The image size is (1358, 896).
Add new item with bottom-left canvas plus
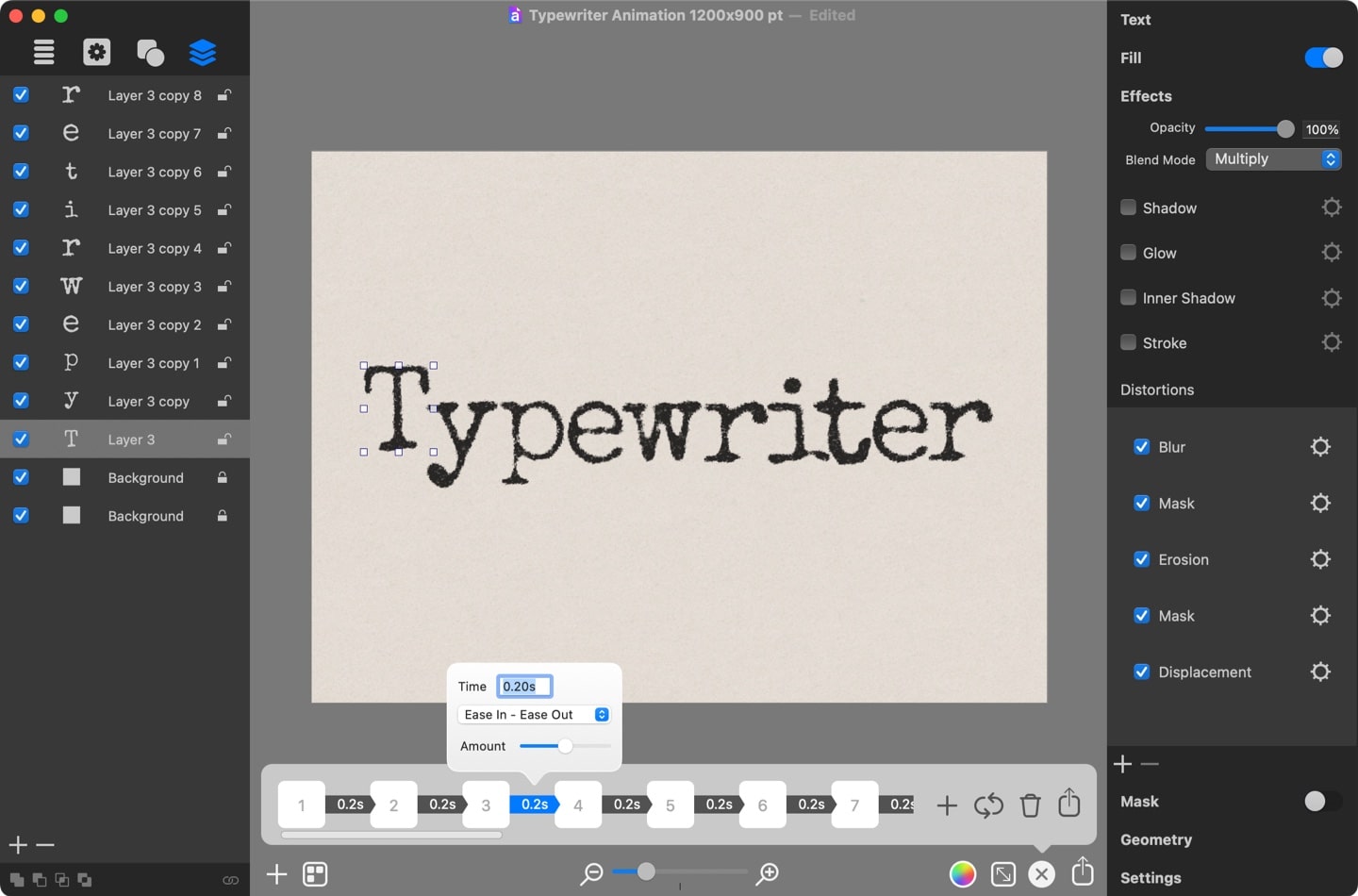276,874
